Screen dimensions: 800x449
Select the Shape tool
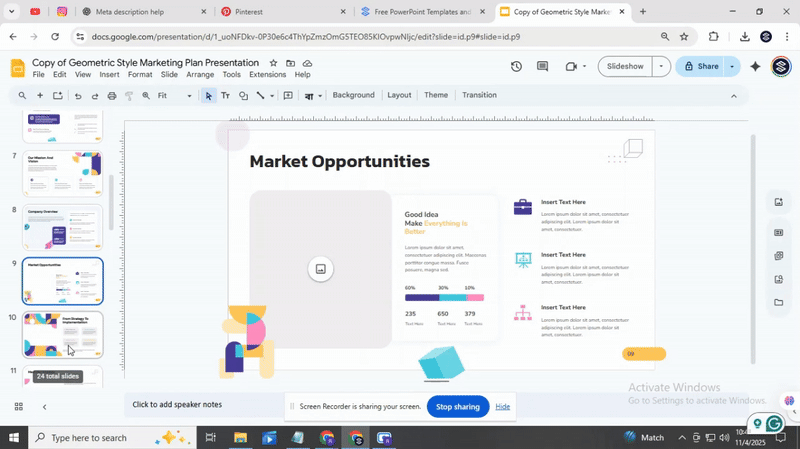[x=243, y=96]
